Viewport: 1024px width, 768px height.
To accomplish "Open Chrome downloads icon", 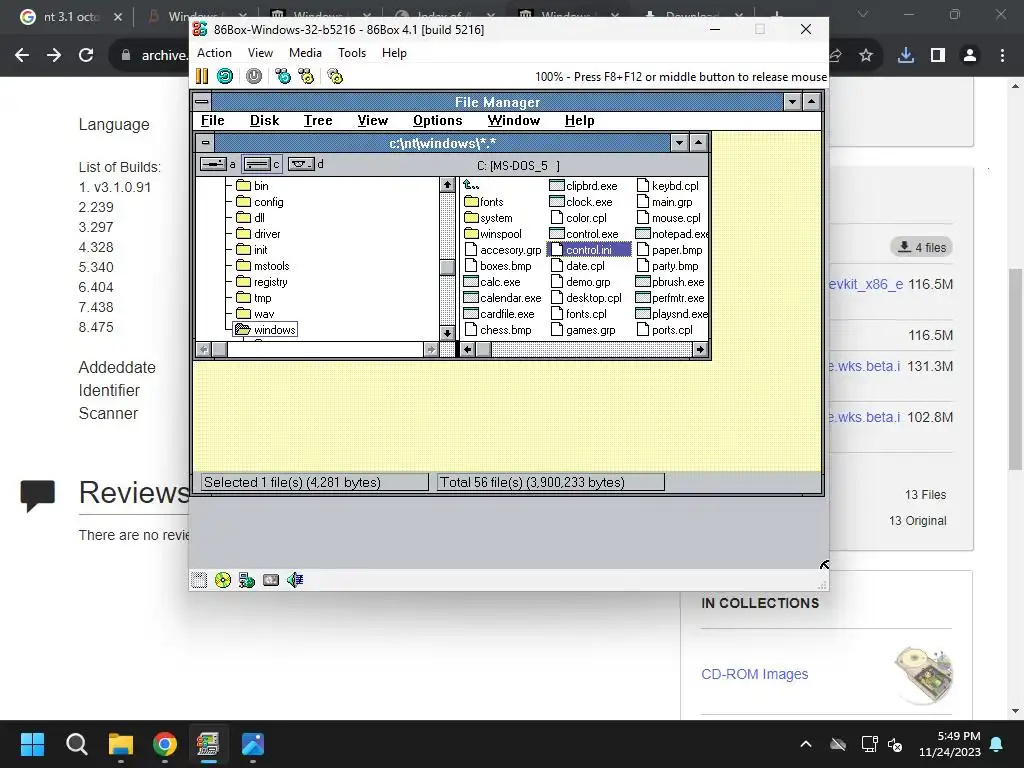I will coord(905,56).
